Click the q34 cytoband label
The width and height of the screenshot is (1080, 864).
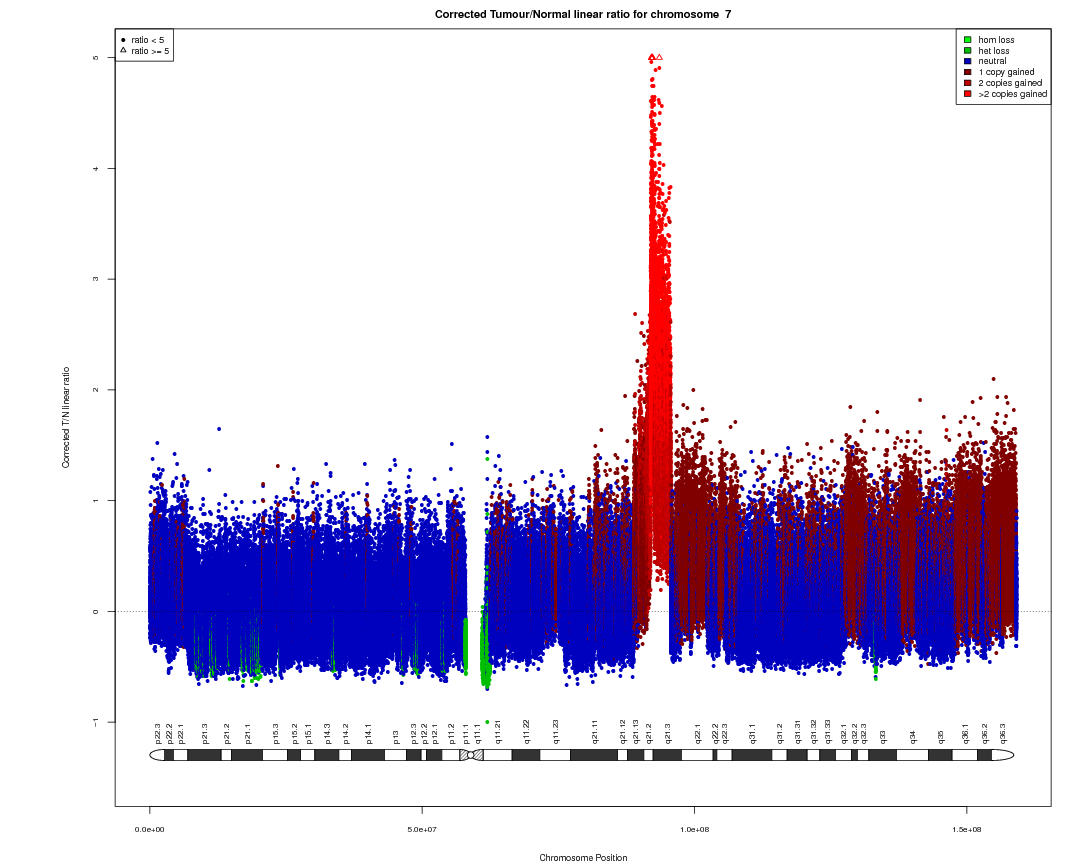[x=913, y=737]
